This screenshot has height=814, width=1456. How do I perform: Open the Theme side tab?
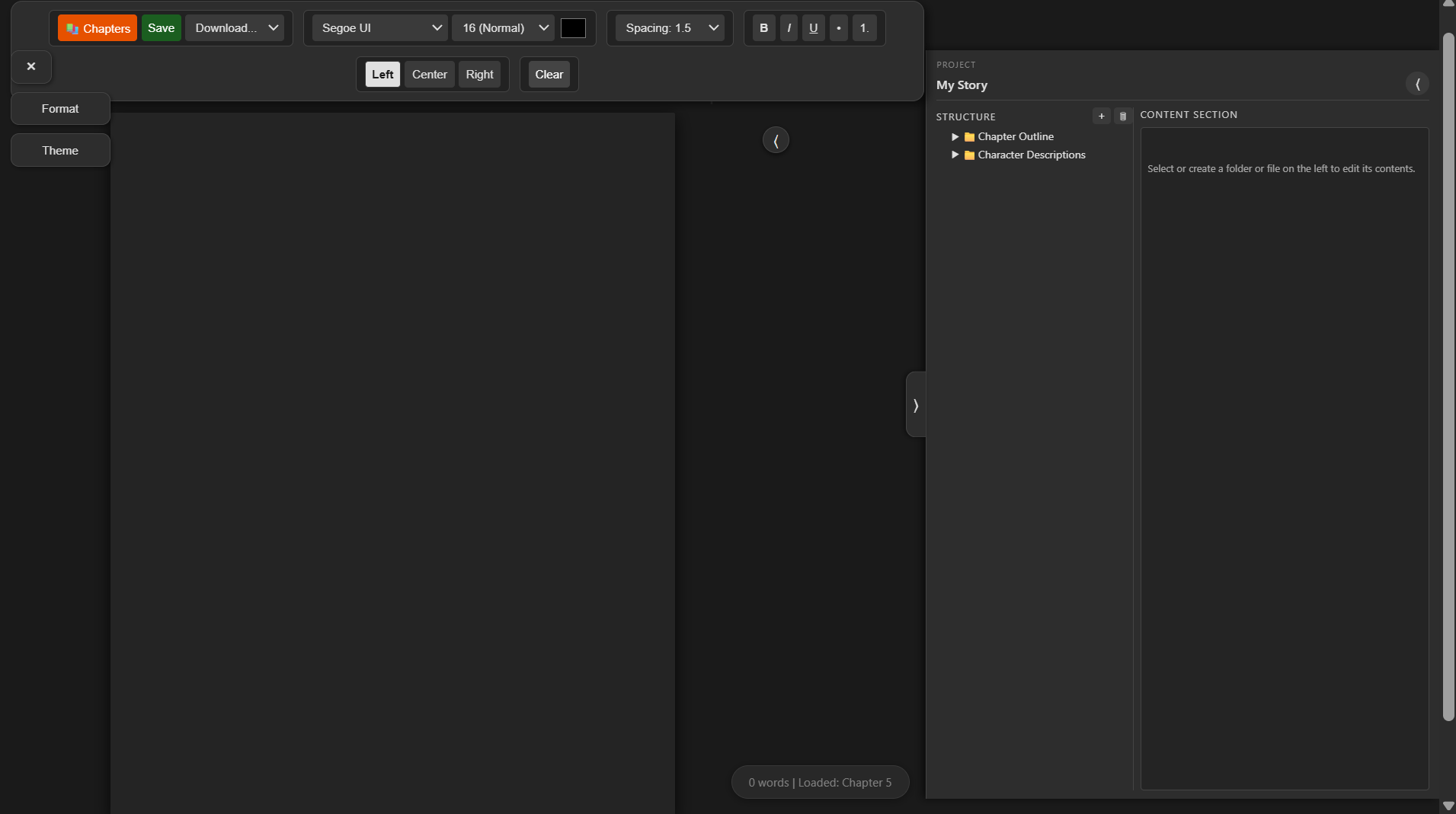point(60,151)
